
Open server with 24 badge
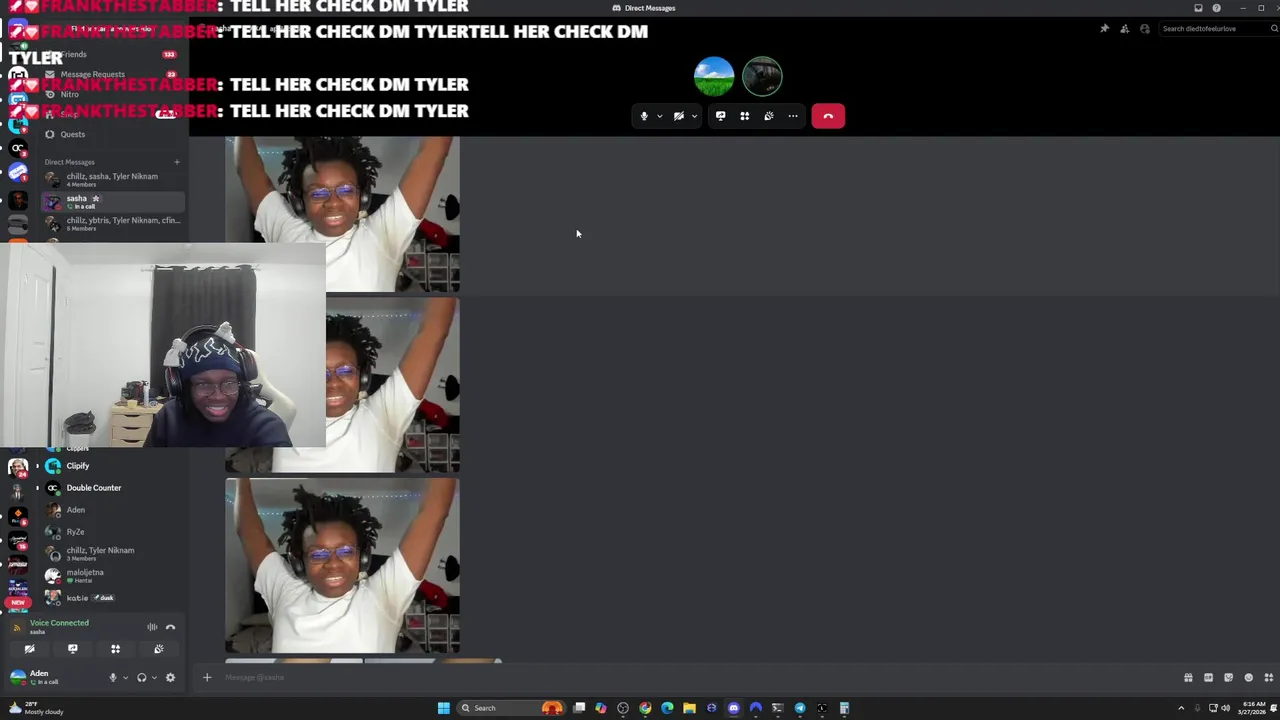point(18,467)
